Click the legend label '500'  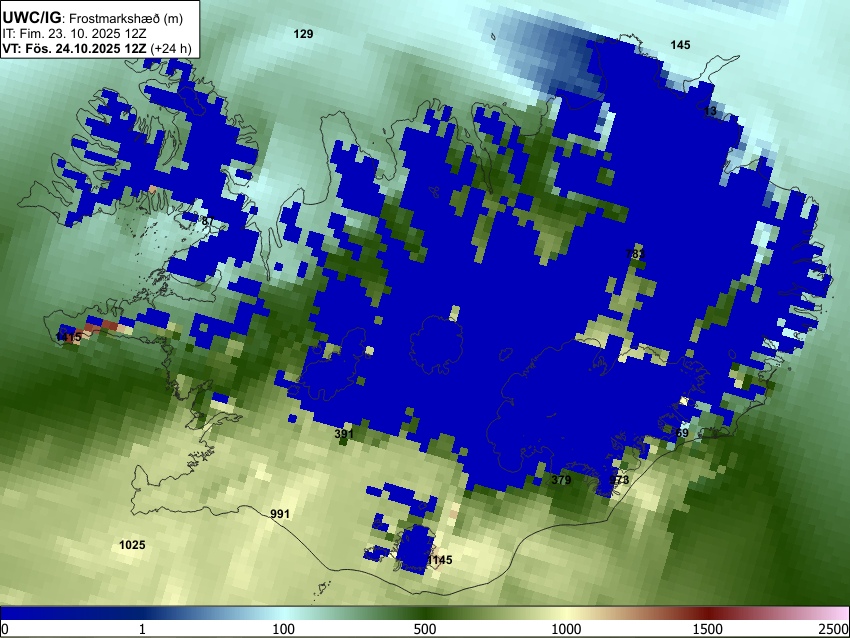pos(425,629)
